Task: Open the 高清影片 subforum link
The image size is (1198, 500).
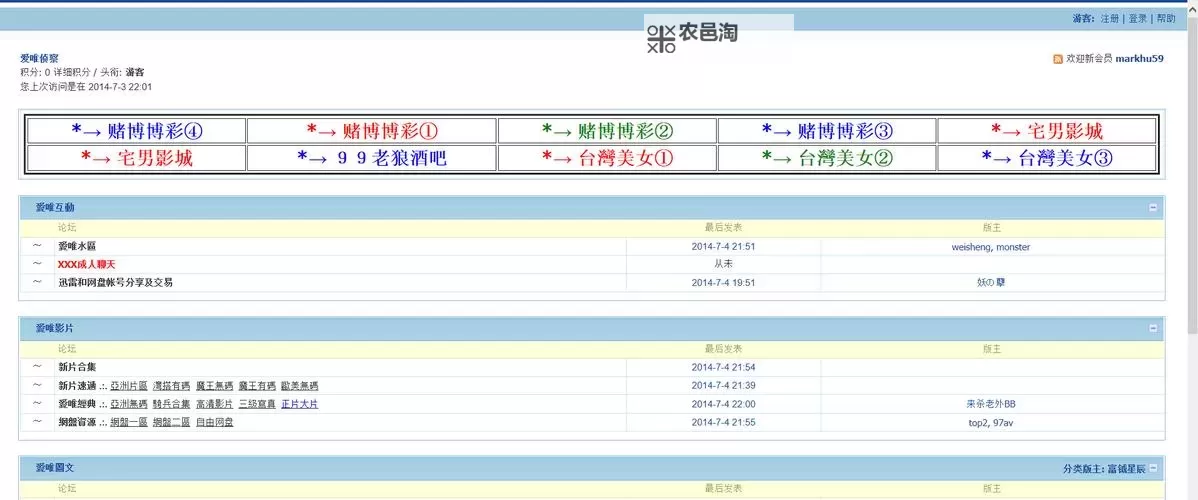Action: pos(214,404)
